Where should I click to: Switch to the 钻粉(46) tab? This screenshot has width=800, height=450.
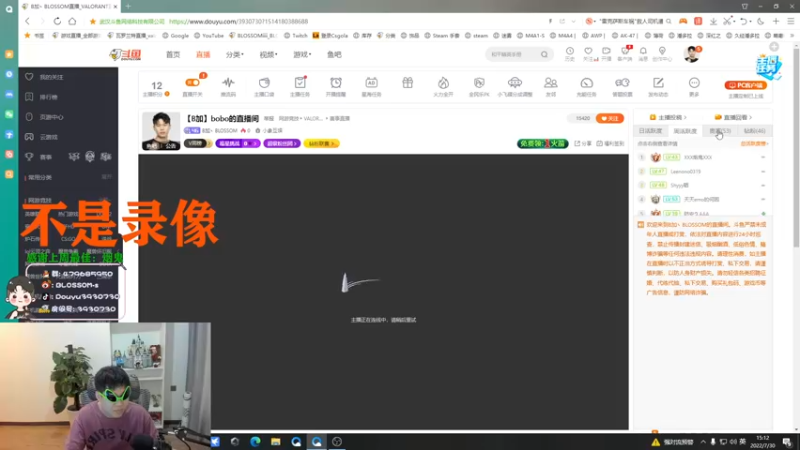point(755,131)
